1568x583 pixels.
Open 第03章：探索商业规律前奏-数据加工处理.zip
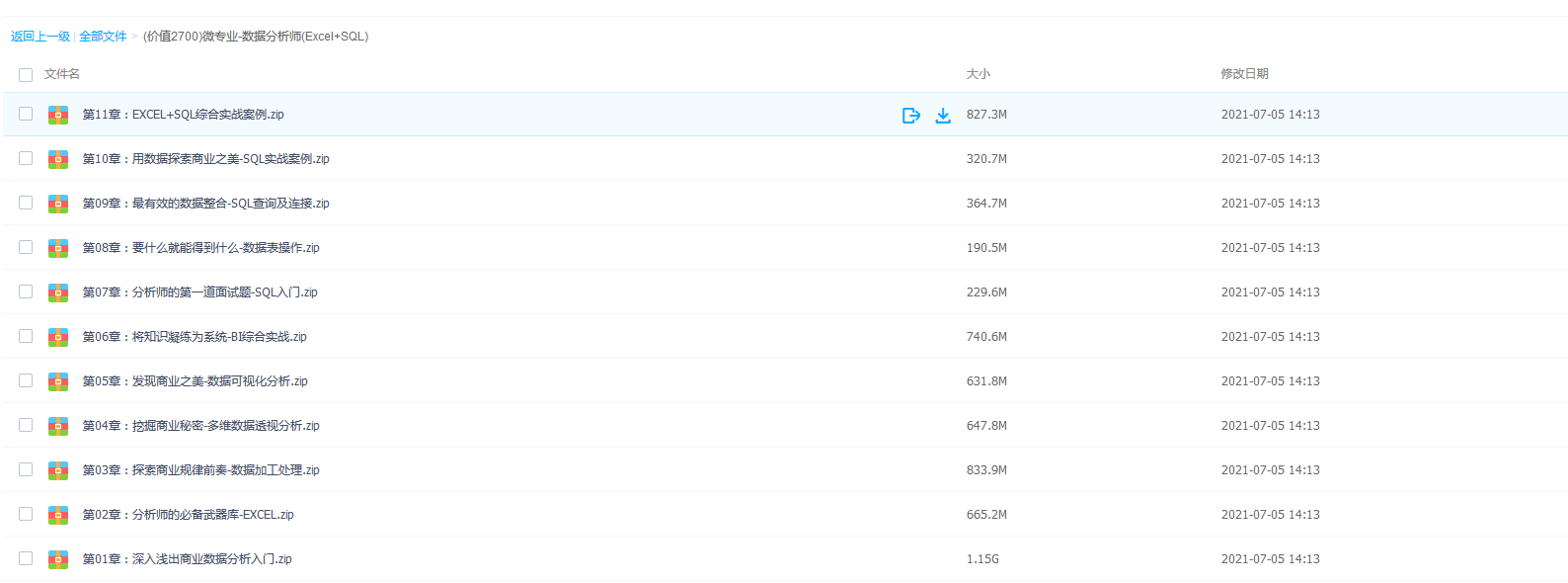click(x=201, y=470)
